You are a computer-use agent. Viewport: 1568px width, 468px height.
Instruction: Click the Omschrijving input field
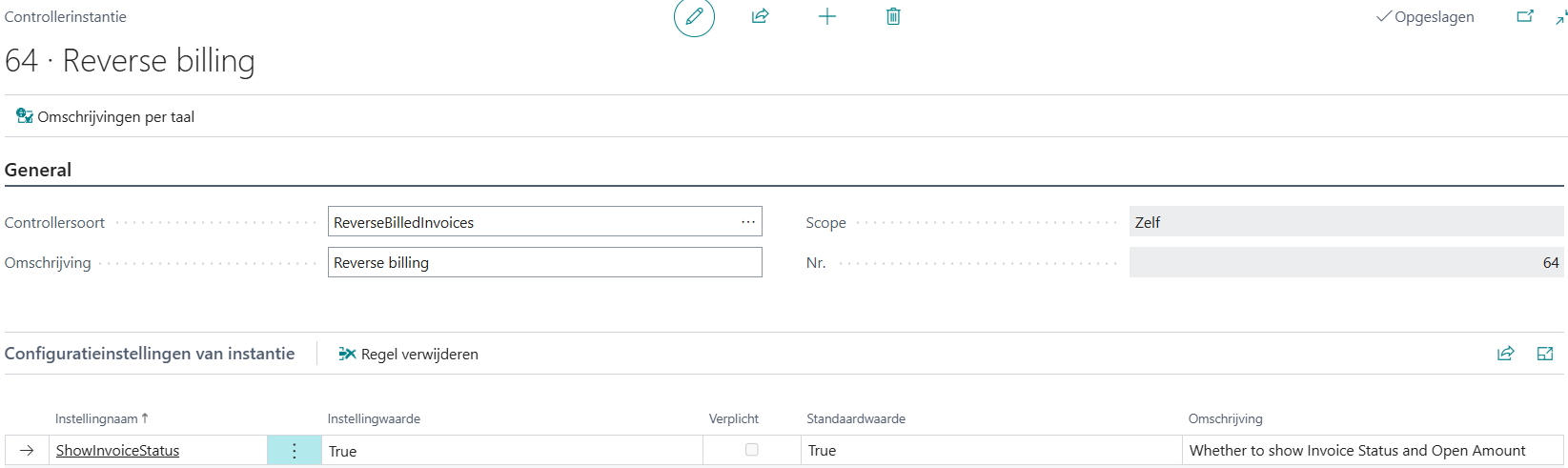point(543,262)
